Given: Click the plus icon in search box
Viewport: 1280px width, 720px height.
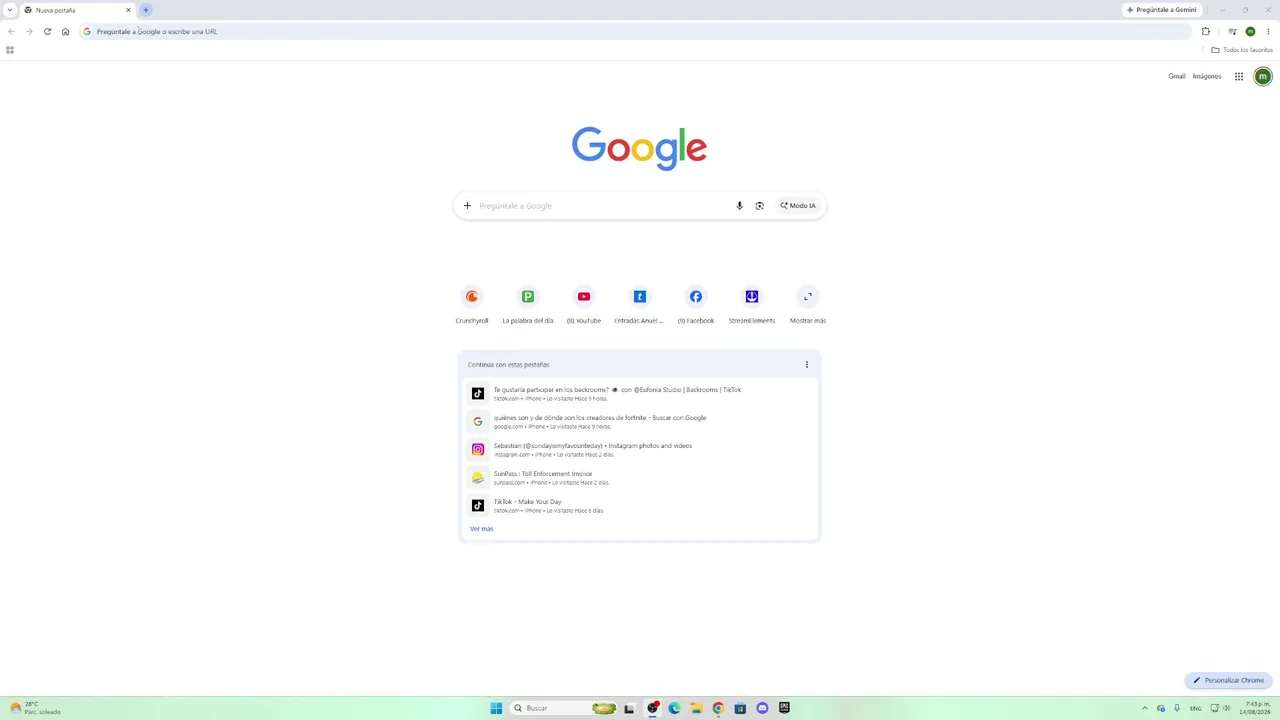Looking at the screenshot, I should [467, 206].
